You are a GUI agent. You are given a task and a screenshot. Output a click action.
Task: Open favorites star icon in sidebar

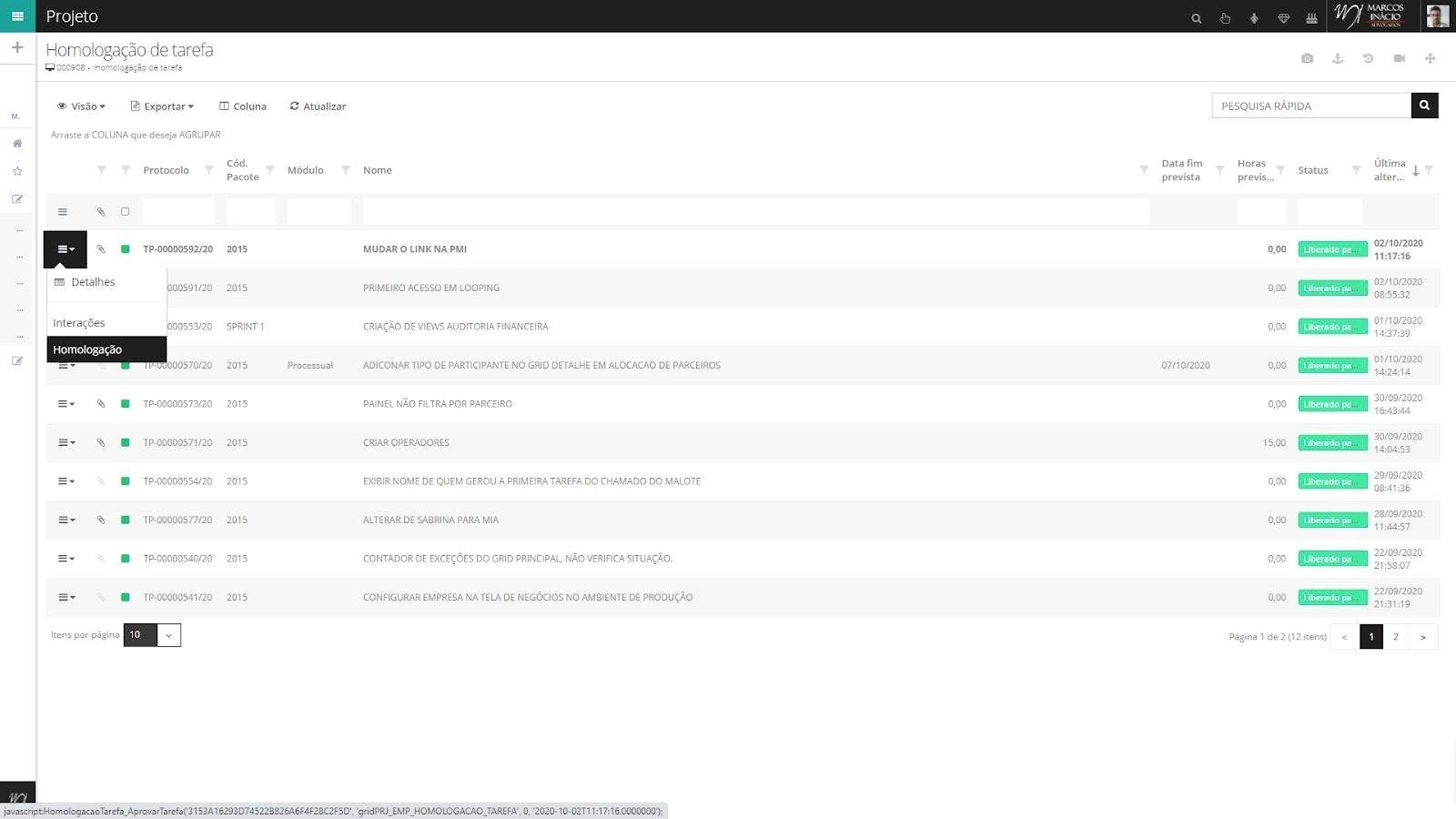[x=17, y=171]
